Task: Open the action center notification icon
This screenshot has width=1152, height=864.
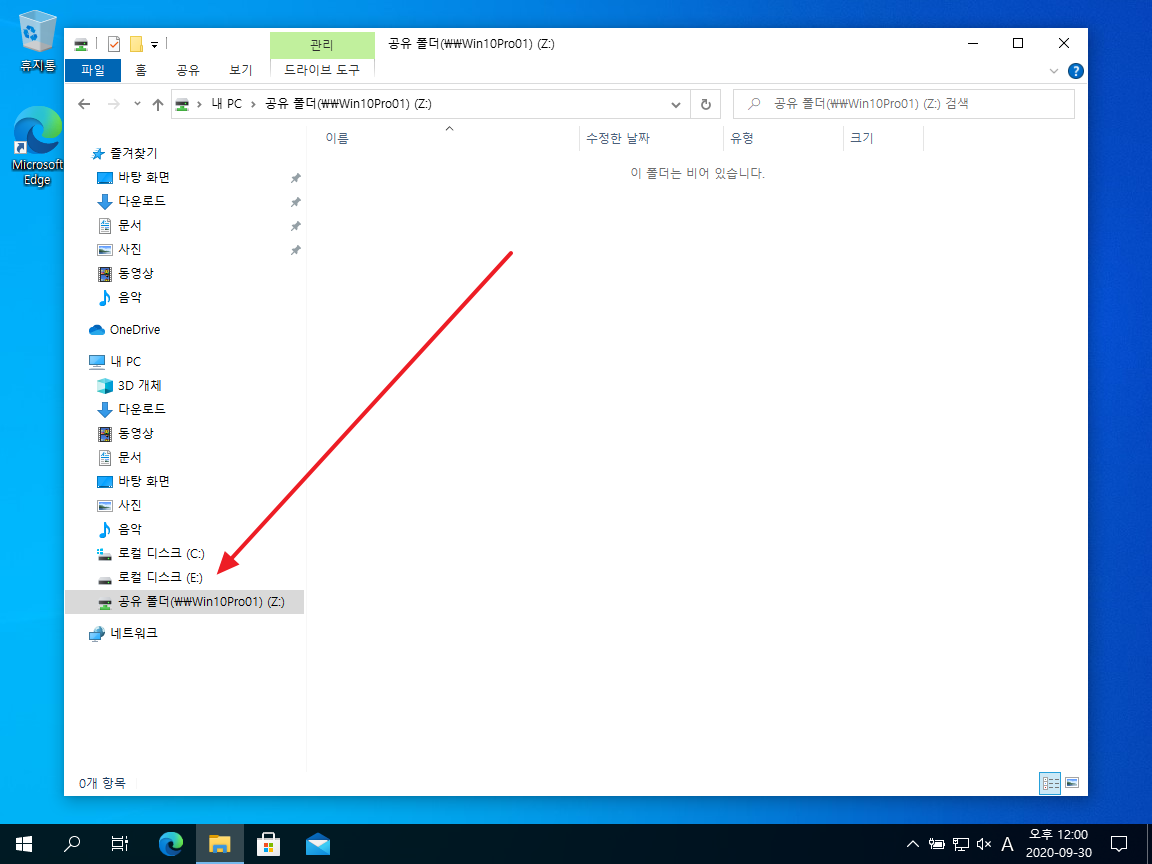Action: click(1119, 844)
